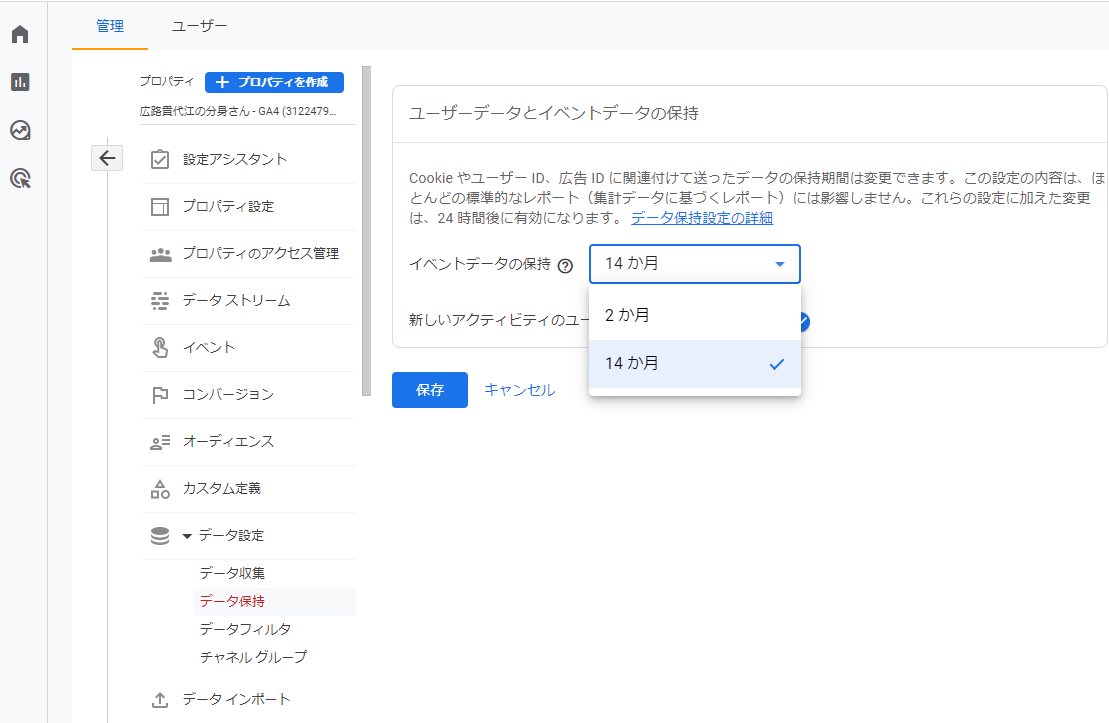The image size is (1109, 723).
Task: Click the 設定アシスタント checkmark icon
Action: pyautogui.click(x=160, y=158)
